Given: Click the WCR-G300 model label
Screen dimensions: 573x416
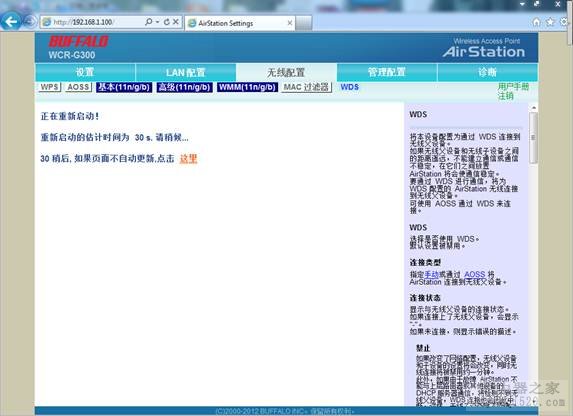Looking at the screenshot, I should point(72,55).
